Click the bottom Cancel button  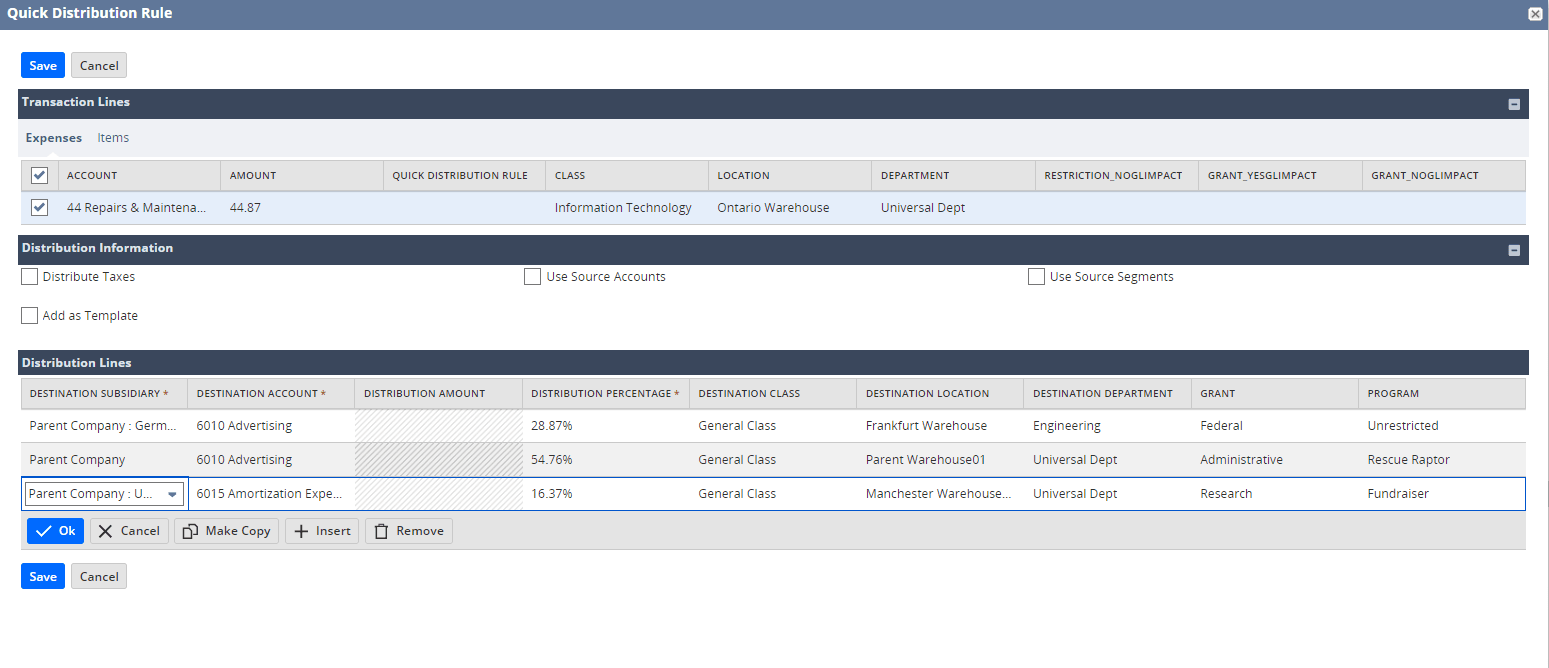[x=99, y=577]
